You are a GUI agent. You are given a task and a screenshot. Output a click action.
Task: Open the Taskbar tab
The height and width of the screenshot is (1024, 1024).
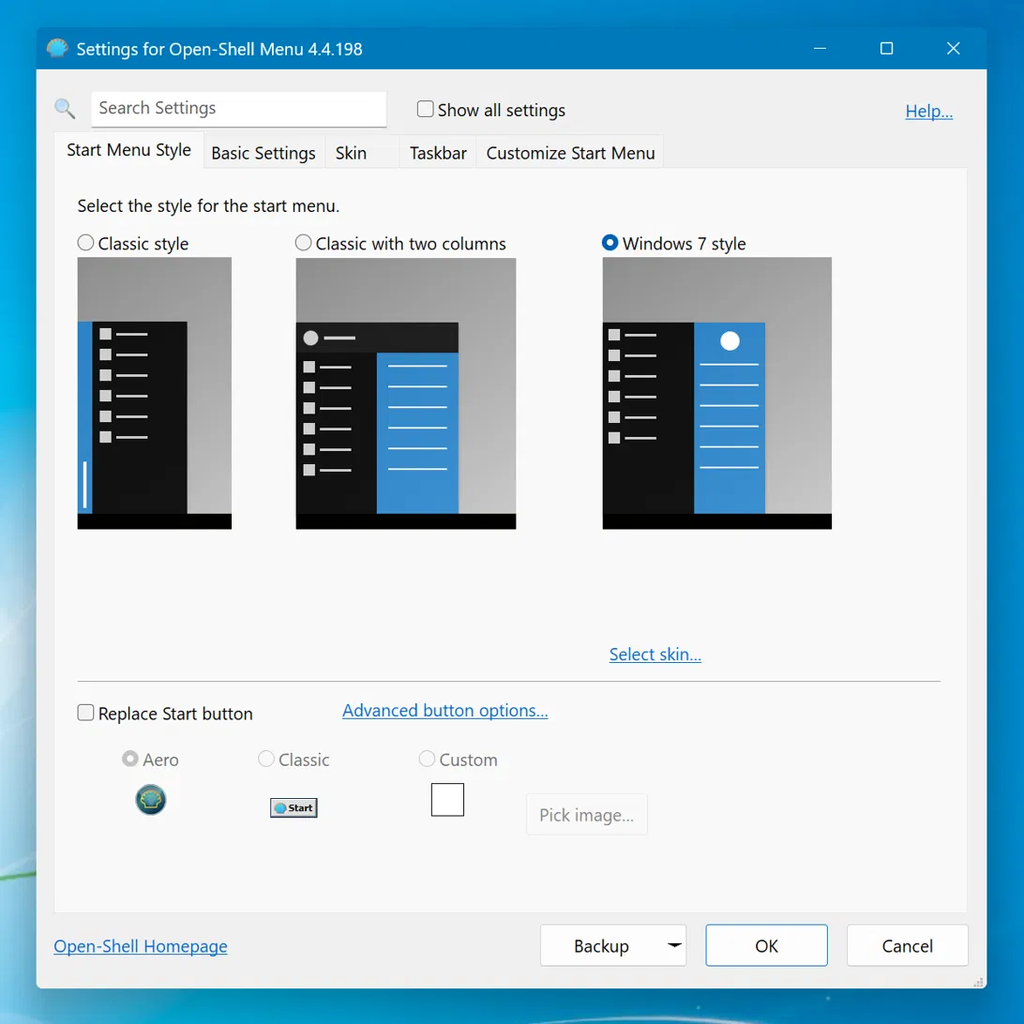(x=438, y=153)
